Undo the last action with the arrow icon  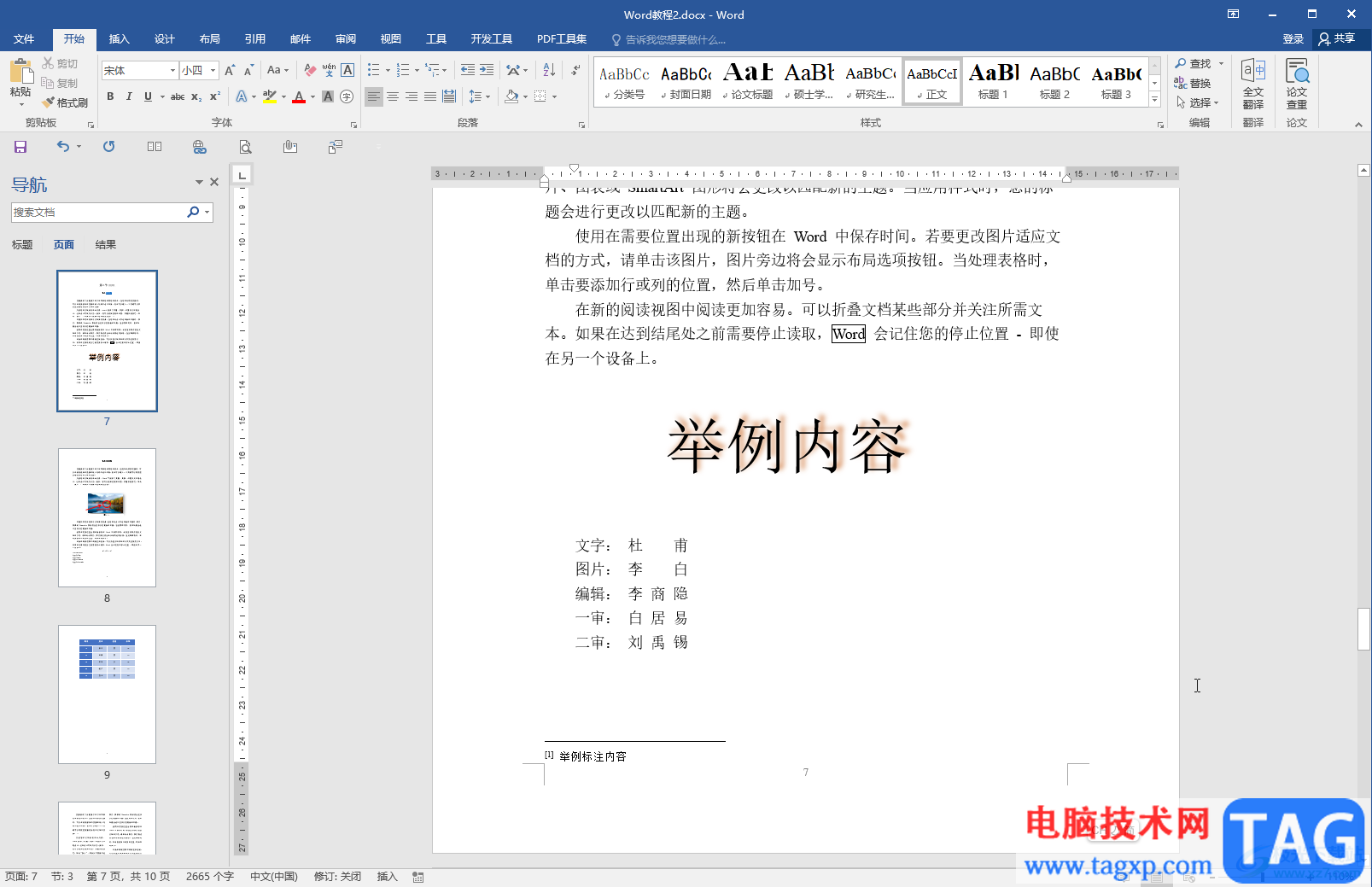coord(63,147)
